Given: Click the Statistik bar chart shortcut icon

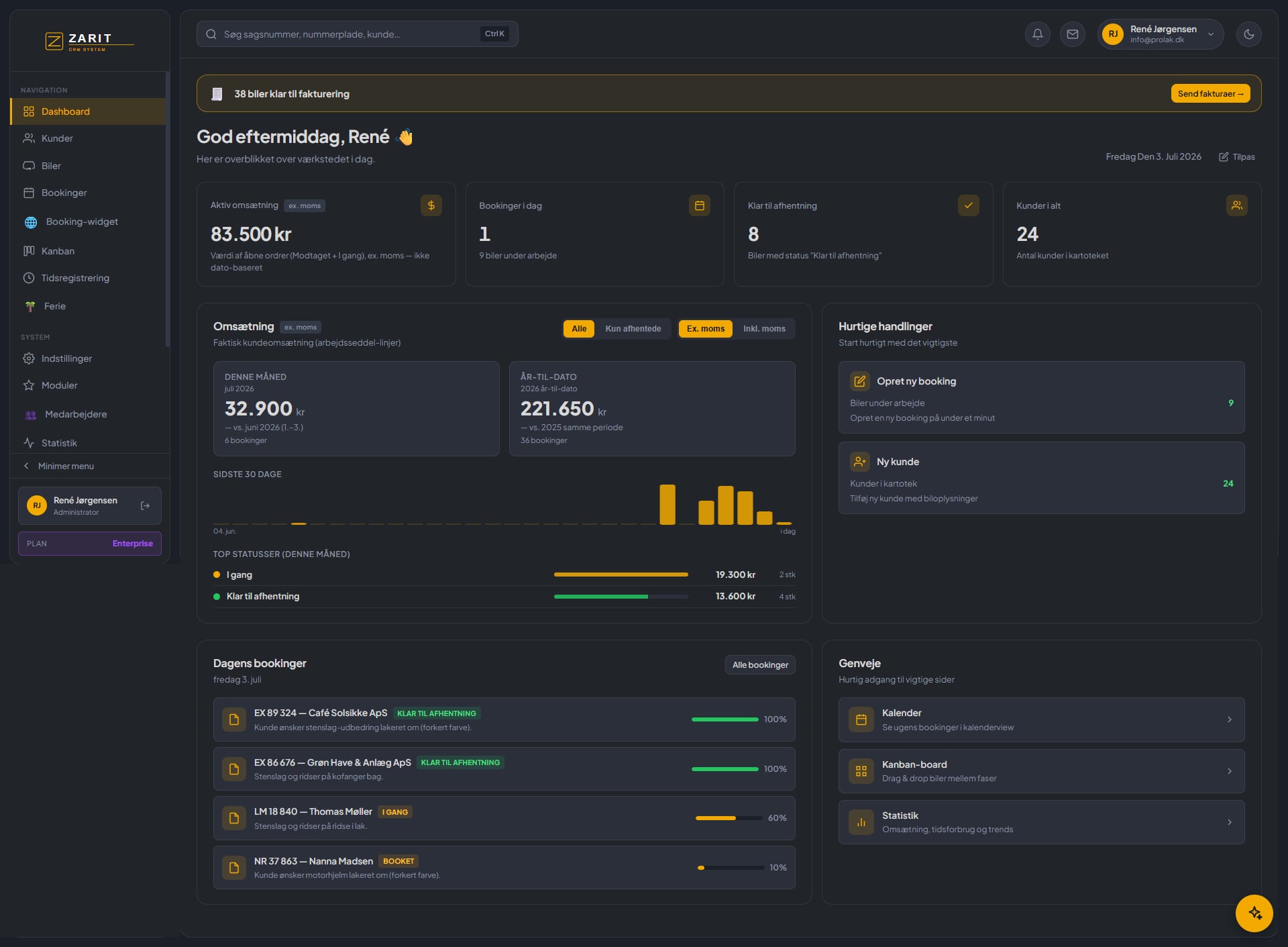Looking at the screenshot, I should (x=861, y=822).
